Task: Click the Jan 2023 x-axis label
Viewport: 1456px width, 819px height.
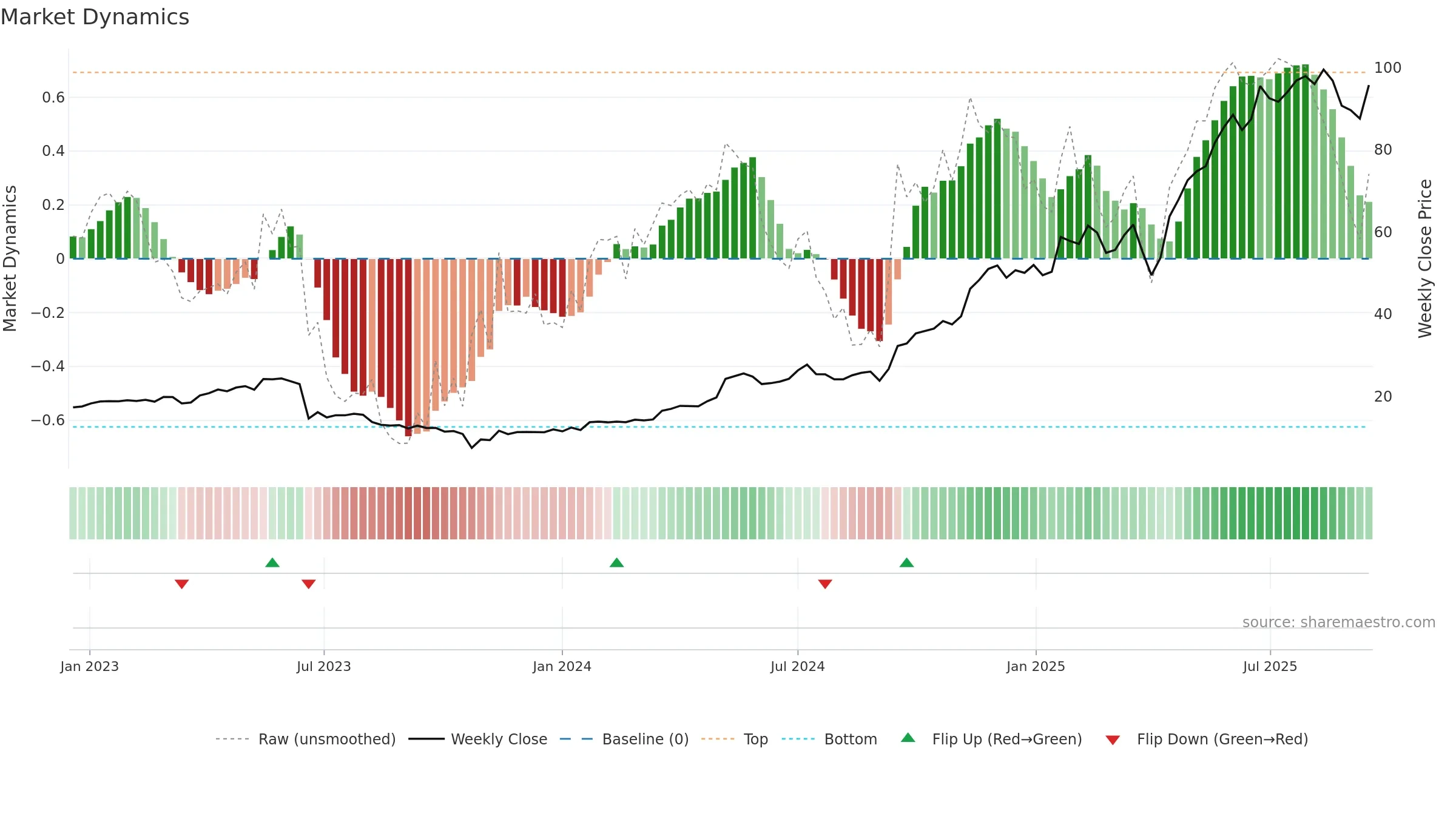Action: coord(90,666)
